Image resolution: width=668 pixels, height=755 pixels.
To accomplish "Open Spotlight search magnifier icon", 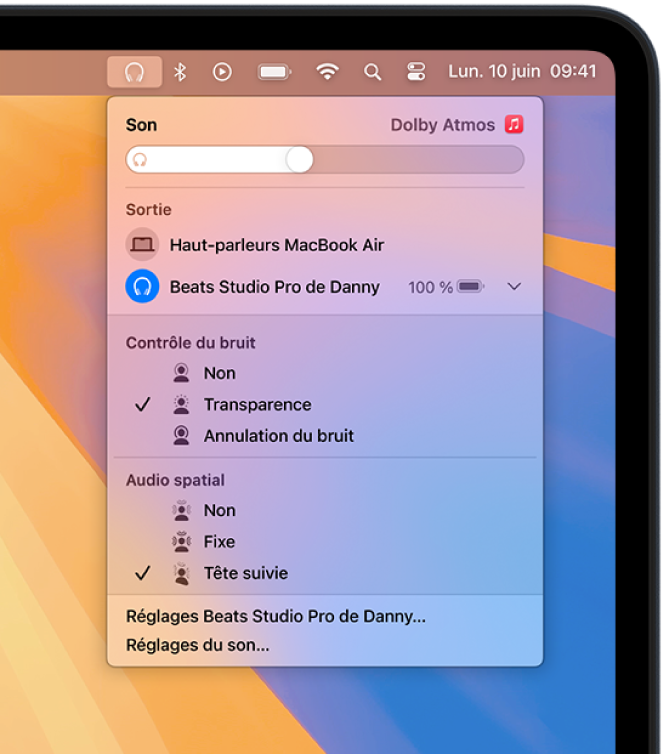I will tap(372, 72).
